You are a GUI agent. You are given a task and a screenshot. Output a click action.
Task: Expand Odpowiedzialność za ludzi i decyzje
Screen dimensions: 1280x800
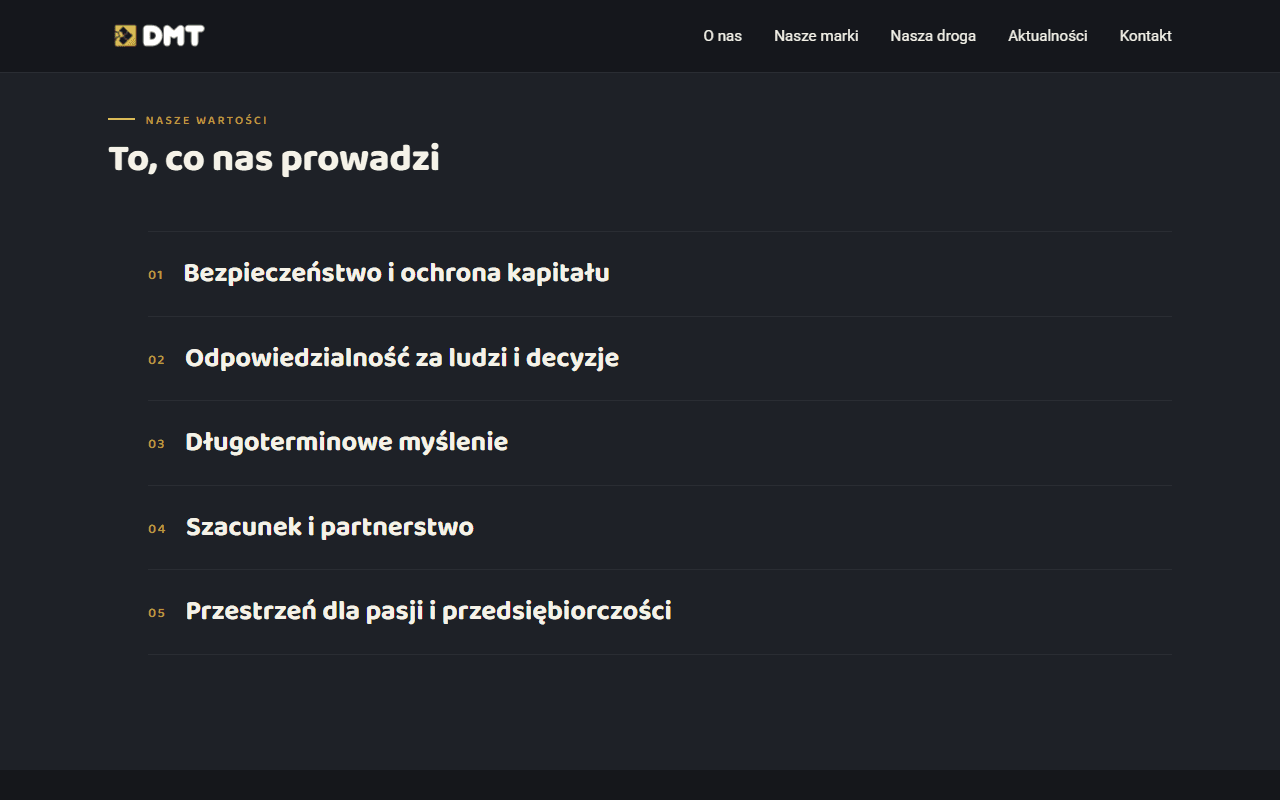(x=660, y=359)
